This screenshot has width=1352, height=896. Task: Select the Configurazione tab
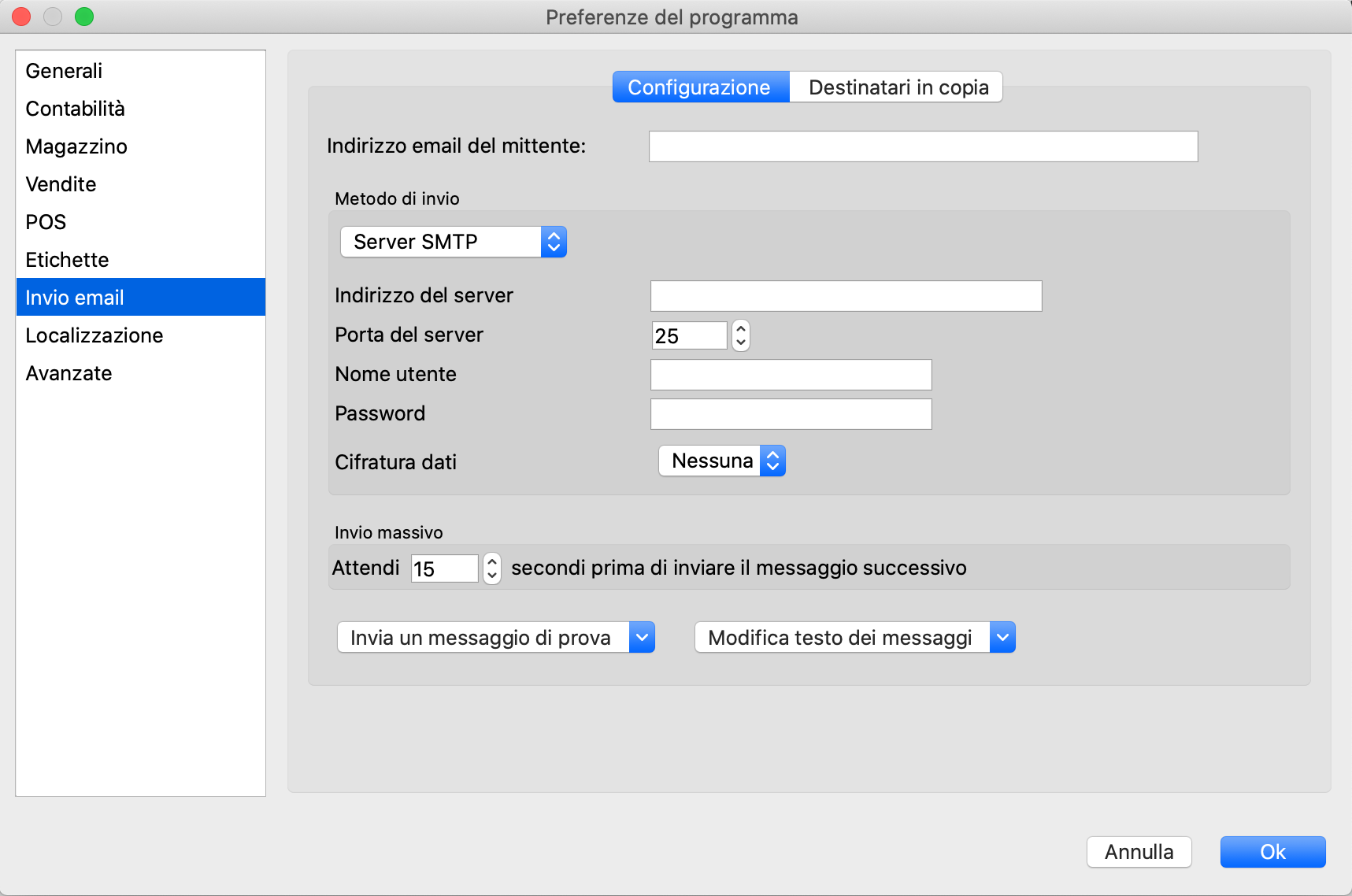click(699, 87)
